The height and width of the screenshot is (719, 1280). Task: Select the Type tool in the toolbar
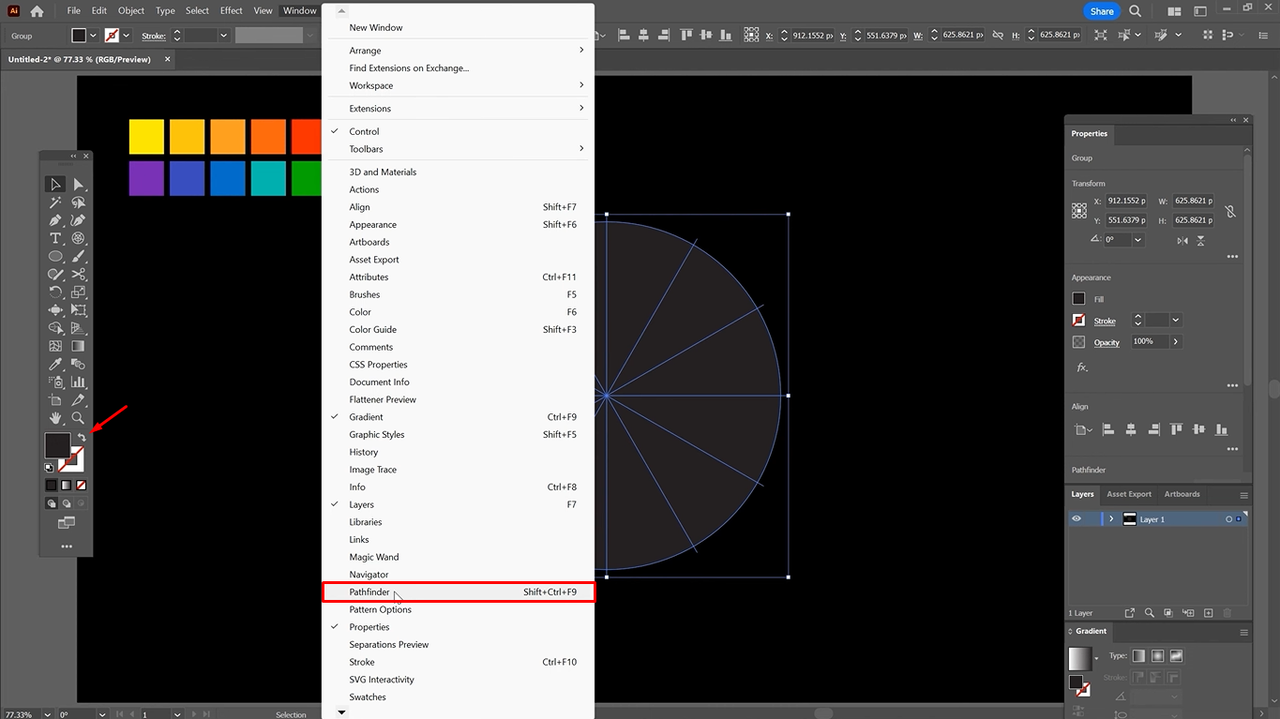[56, 238]
